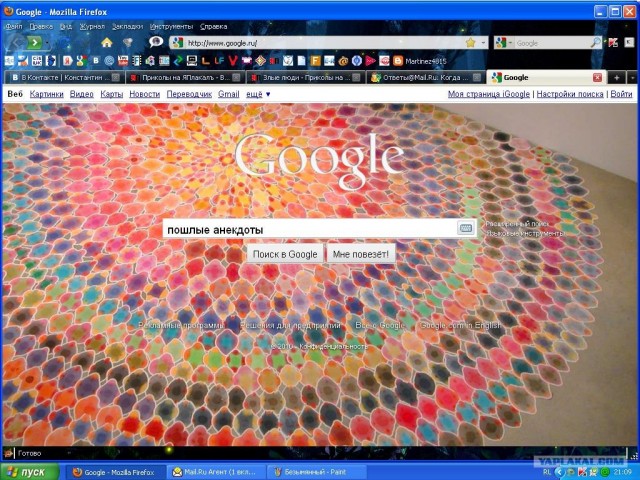Viewport: 640px width, 480px height.
Task: Open back/forward history dropdown arrow
Action: [x=47, y=42]
